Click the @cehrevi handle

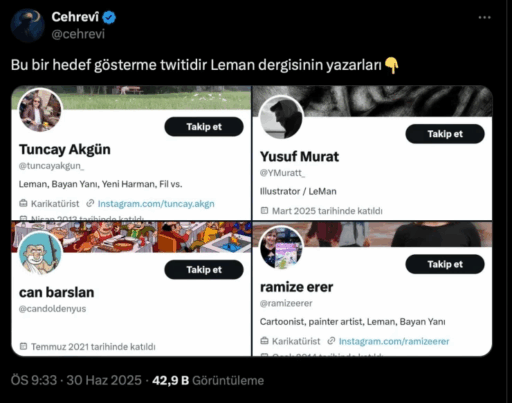(x=78, y=34)
